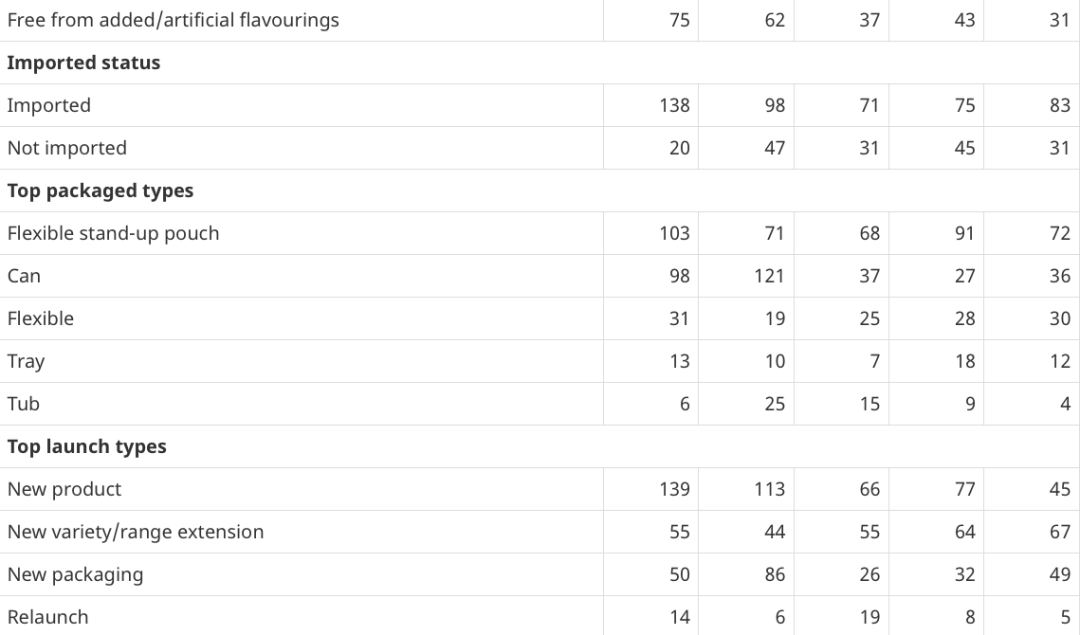Click the Tray row label
The width and height of the screenshot is (1080, 635).
pyautogui.click(x=26, y=362)
